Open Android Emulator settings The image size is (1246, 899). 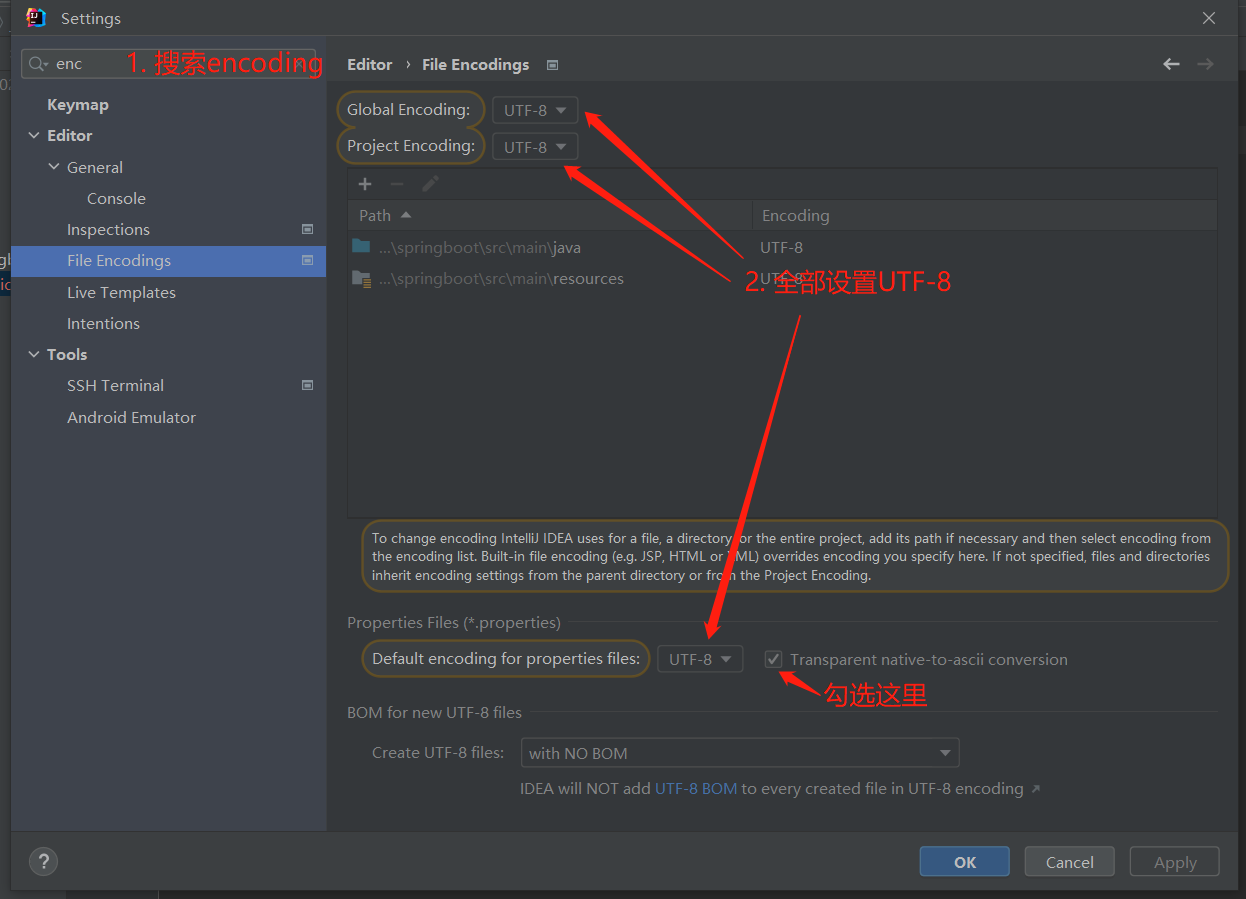[x=131, y=417]
